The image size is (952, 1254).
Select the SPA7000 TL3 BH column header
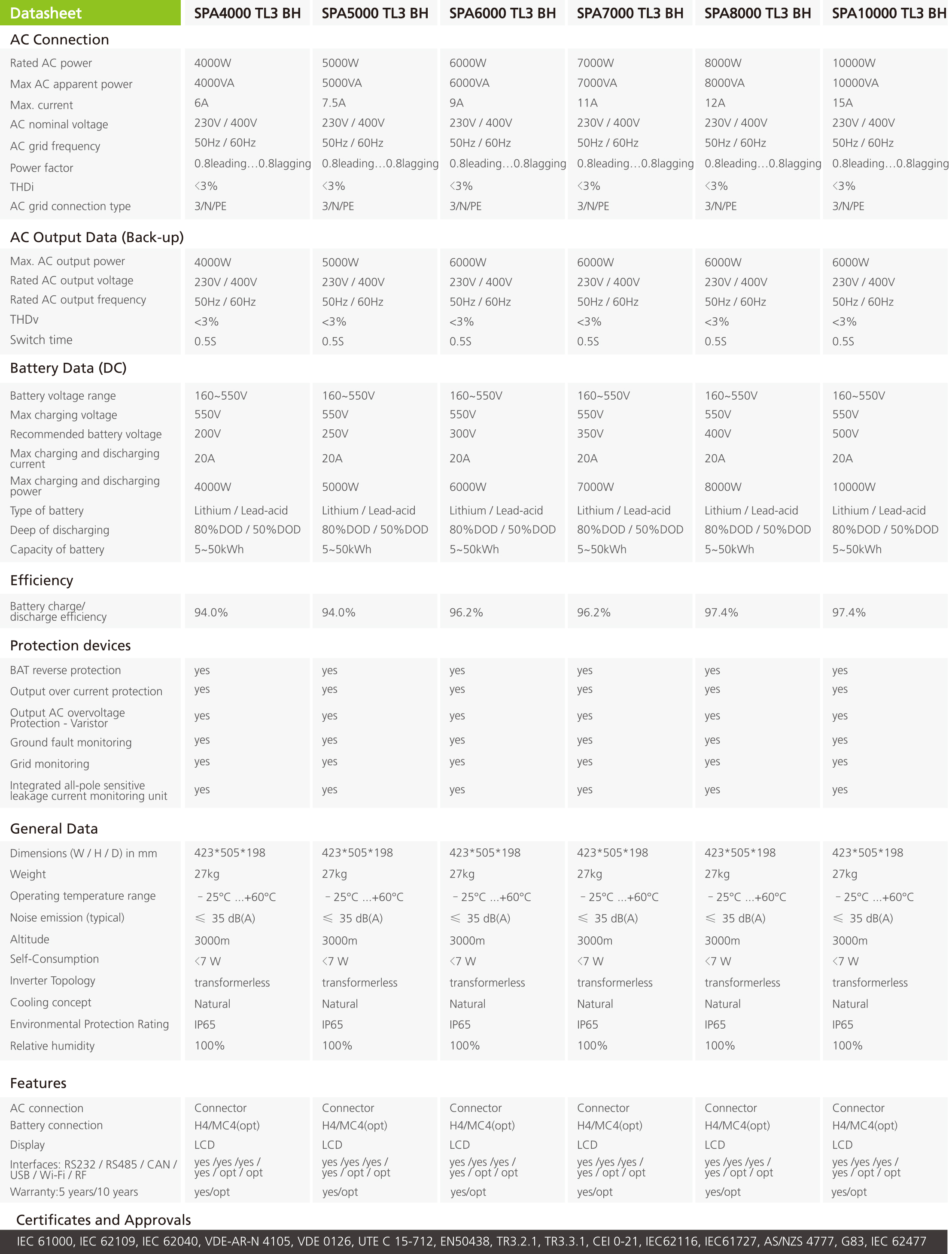pos(630,13)
